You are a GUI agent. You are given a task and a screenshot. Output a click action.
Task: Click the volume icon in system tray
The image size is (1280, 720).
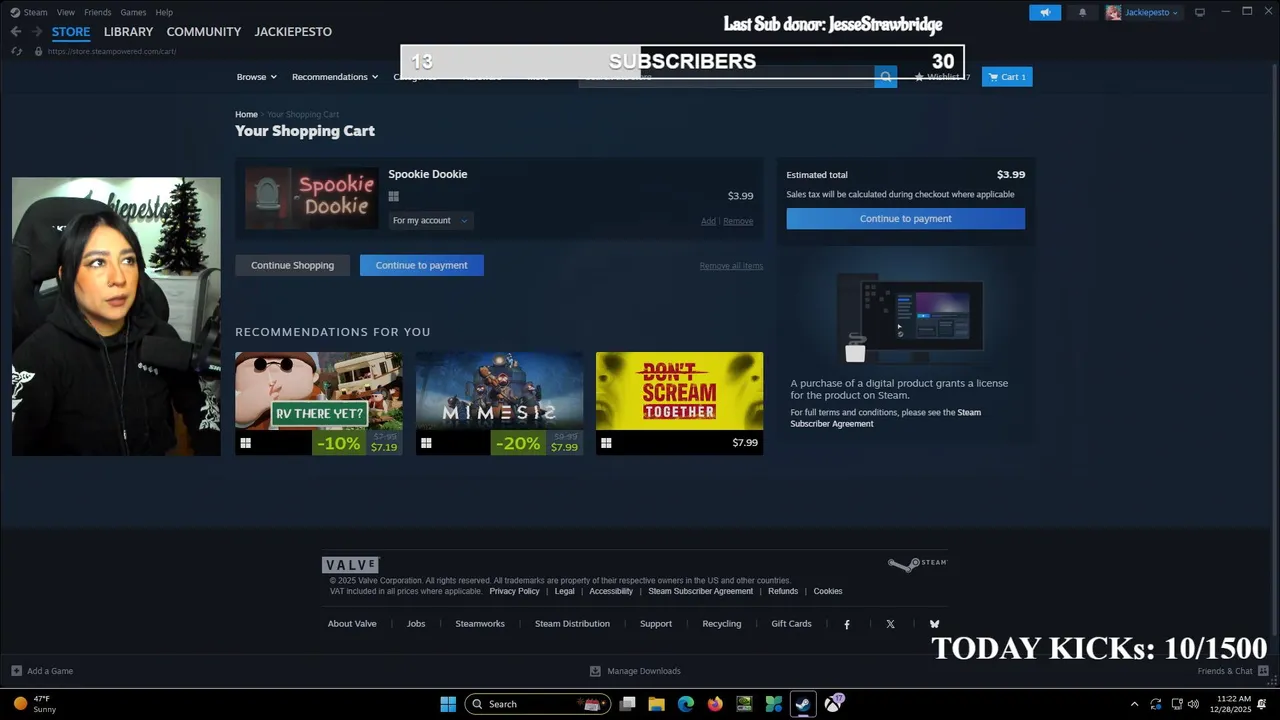(1193, 704)
